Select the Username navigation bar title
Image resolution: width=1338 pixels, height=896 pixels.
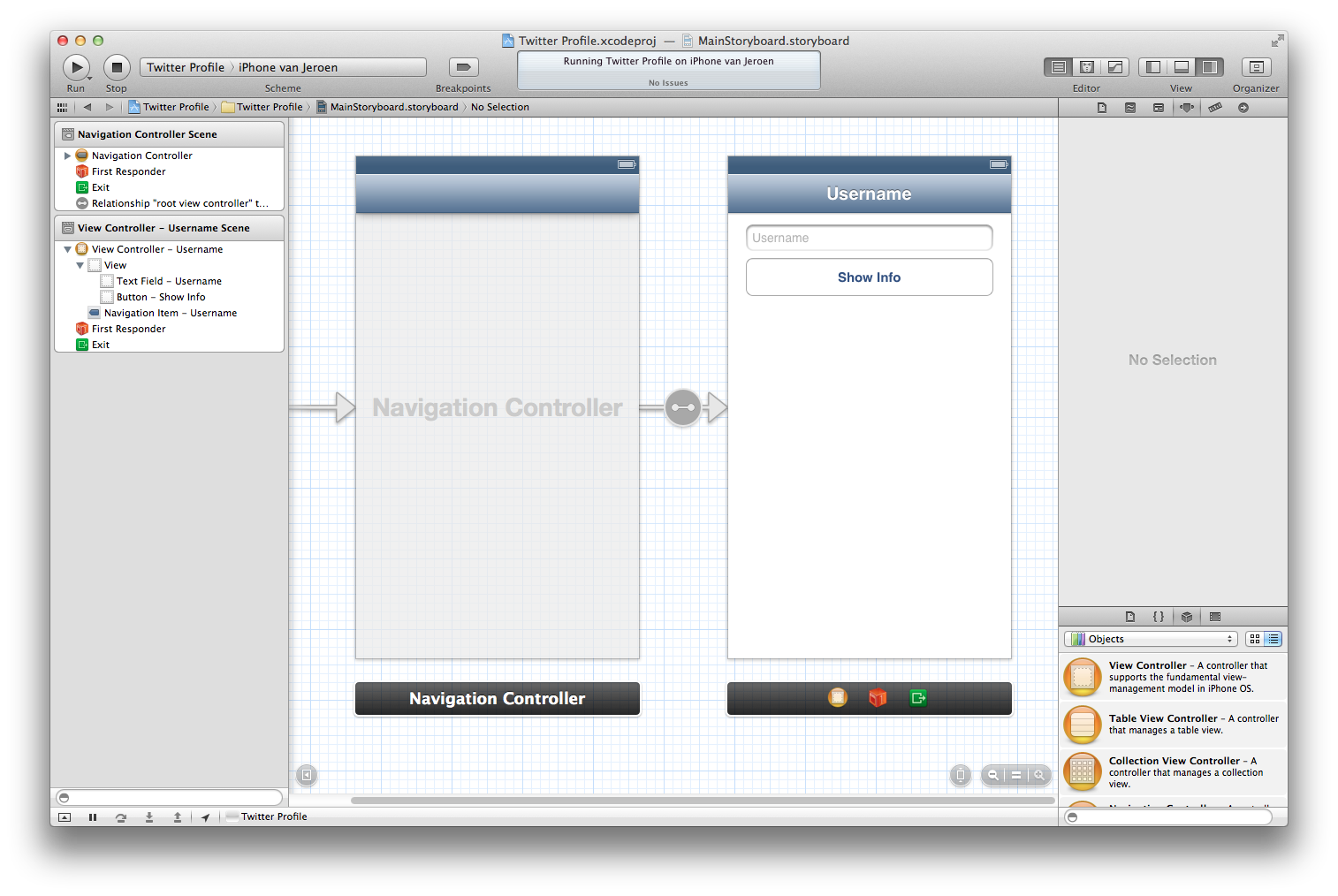[869, 194]
